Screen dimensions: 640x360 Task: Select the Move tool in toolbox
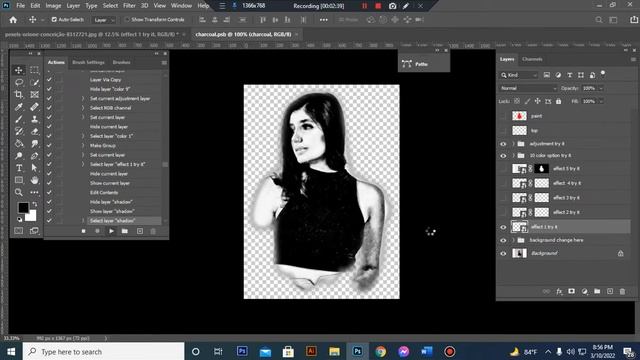pyautogui.click(x=19, y=70)
